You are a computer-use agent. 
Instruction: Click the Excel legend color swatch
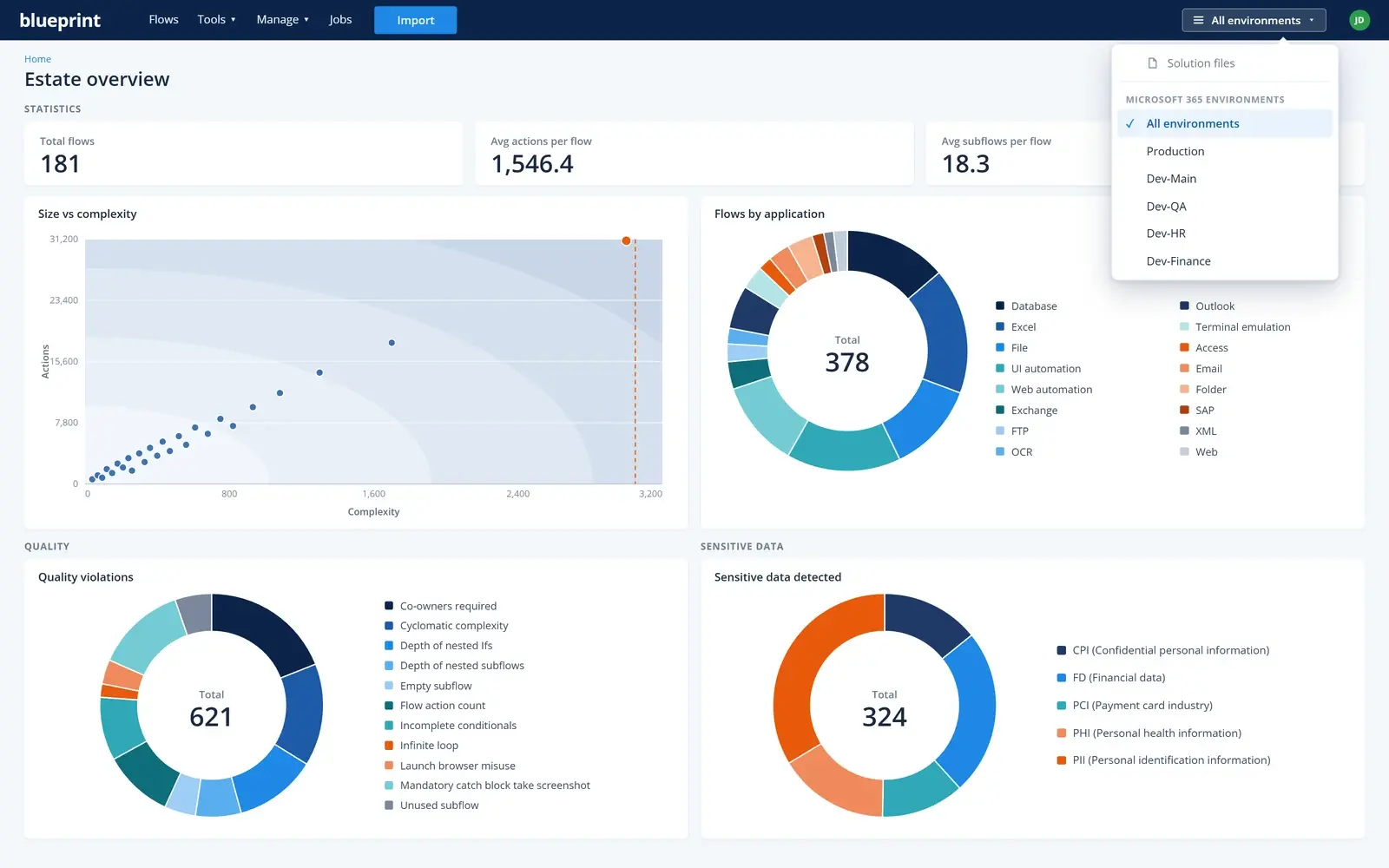(x=1000, y=326)
